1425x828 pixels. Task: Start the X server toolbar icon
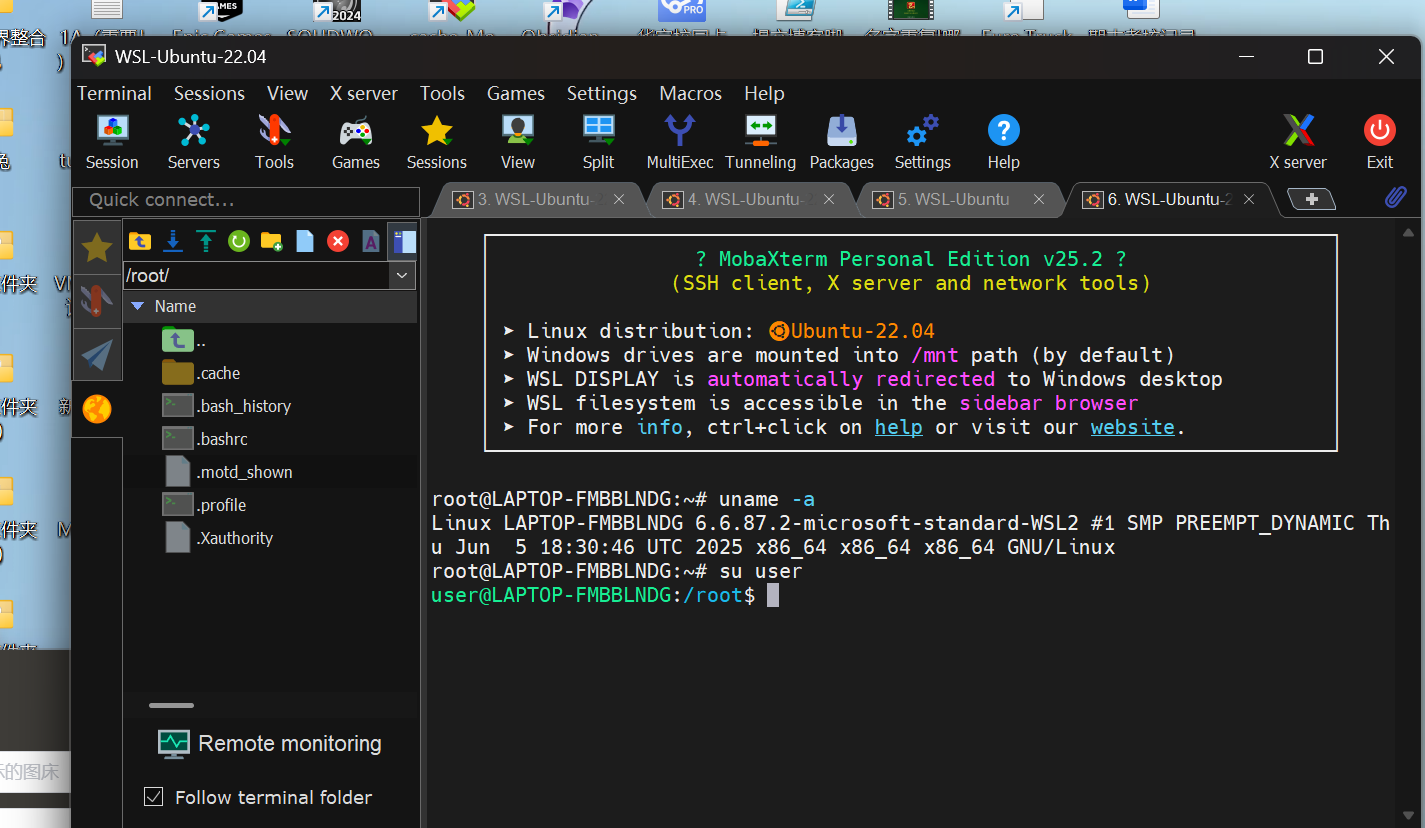[1298, 143]
